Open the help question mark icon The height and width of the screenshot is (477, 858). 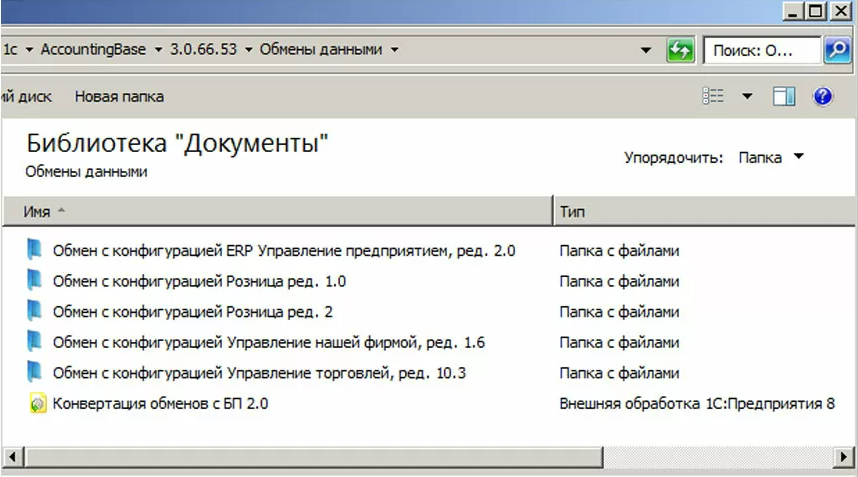pos(822,97)
